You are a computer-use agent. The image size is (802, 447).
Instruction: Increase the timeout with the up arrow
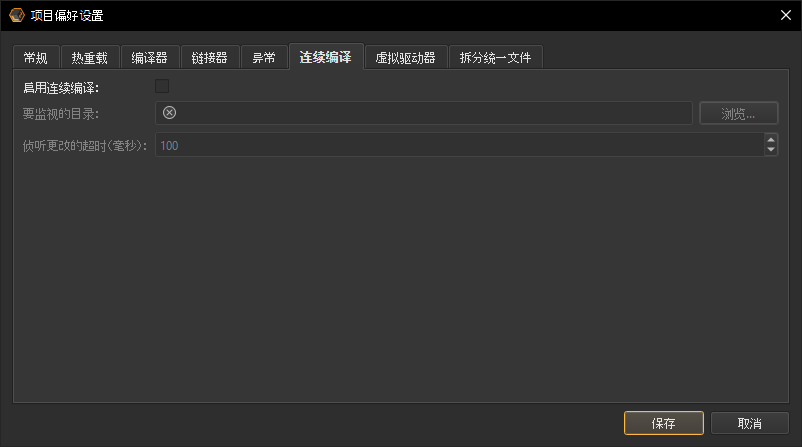[771, 140]
